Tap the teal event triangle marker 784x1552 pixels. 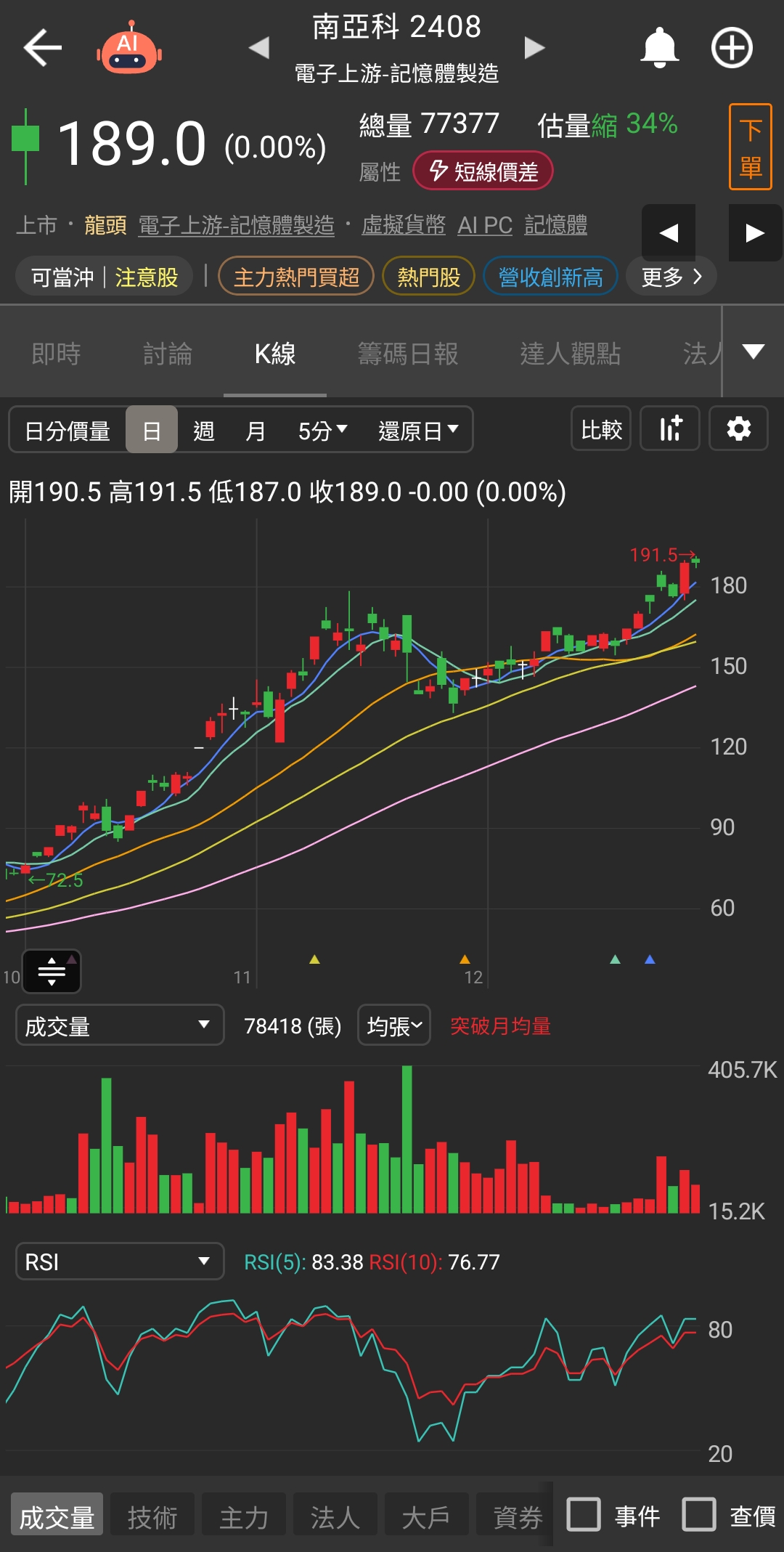[x=616, y=959]
